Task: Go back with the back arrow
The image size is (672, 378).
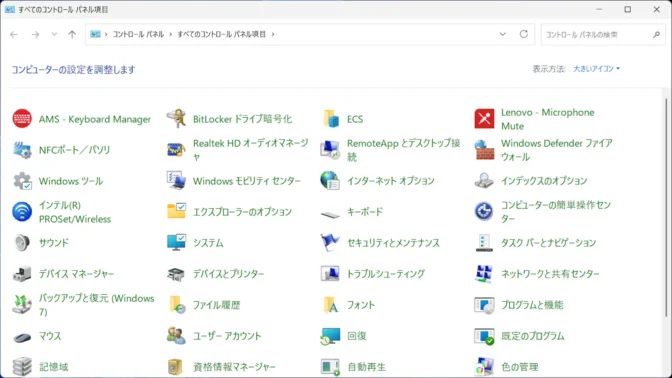Action: pyautogui.click(x=14, y=34)
